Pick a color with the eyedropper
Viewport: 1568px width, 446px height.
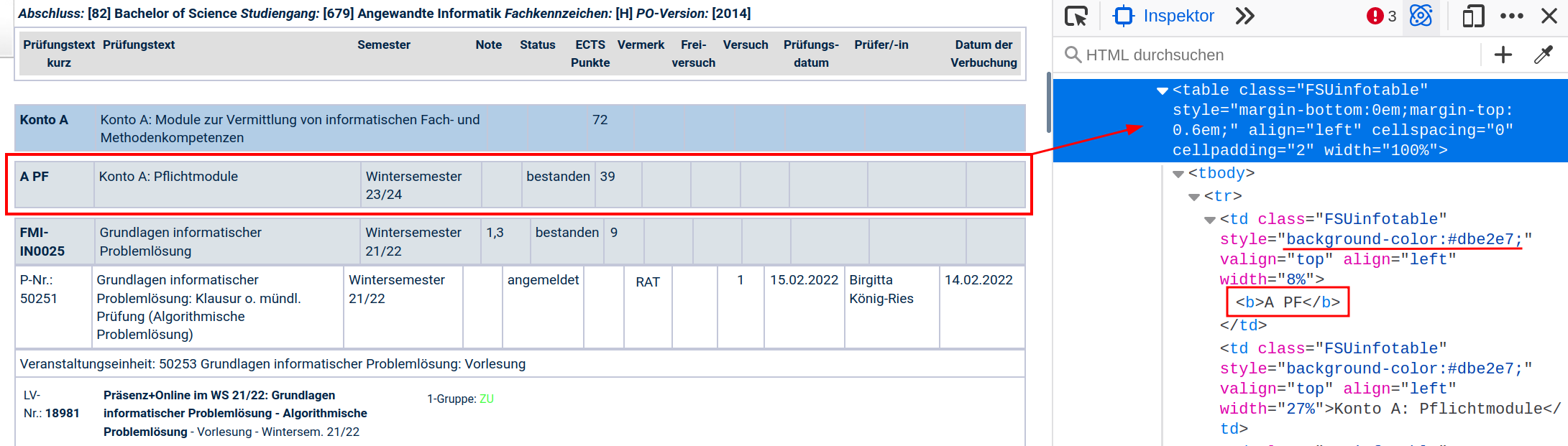(1544, 55)
